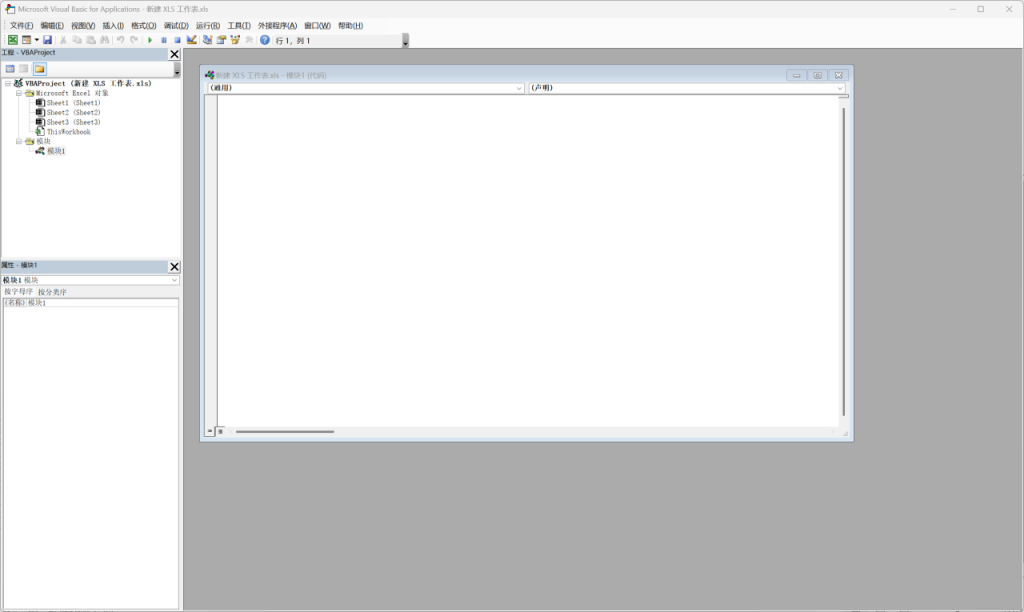Select ThisWorkbook in project tree

click(x=68, y=132)
